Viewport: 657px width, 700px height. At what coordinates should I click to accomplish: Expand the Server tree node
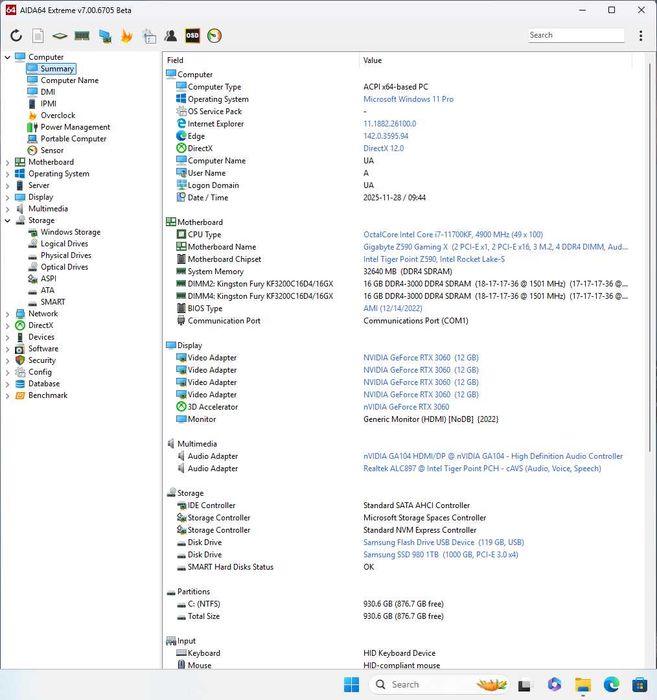(8, 186)
